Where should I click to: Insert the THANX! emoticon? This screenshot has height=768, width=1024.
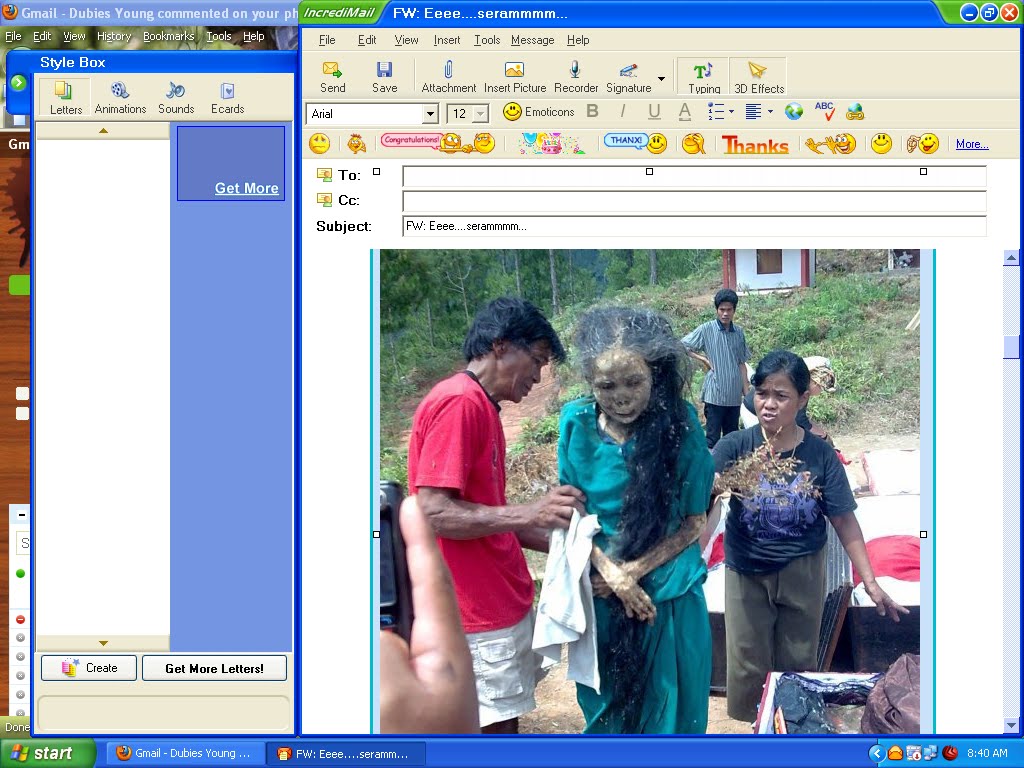click(635, 142)
